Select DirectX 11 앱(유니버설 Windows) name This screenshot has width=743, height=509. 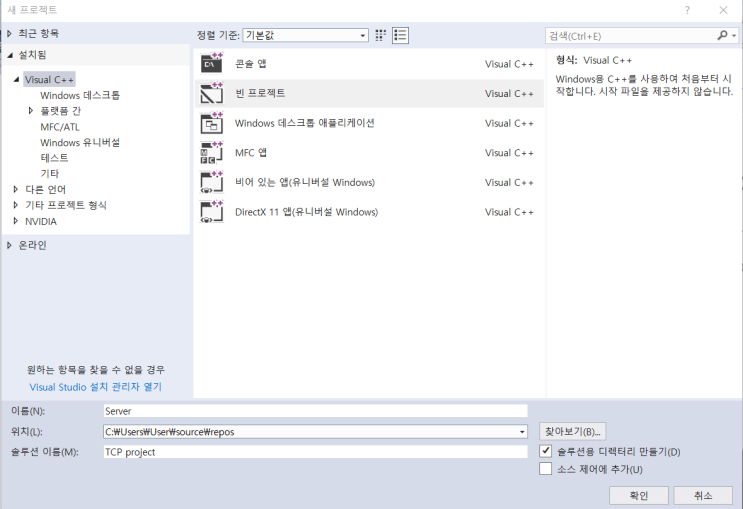tap(306, 212)
